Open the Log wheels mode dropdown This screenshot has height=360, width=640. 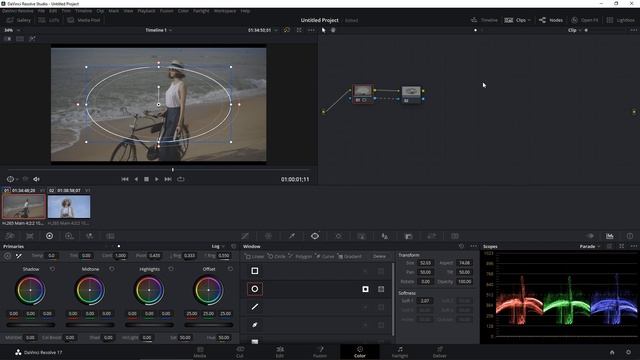point(218,246)
